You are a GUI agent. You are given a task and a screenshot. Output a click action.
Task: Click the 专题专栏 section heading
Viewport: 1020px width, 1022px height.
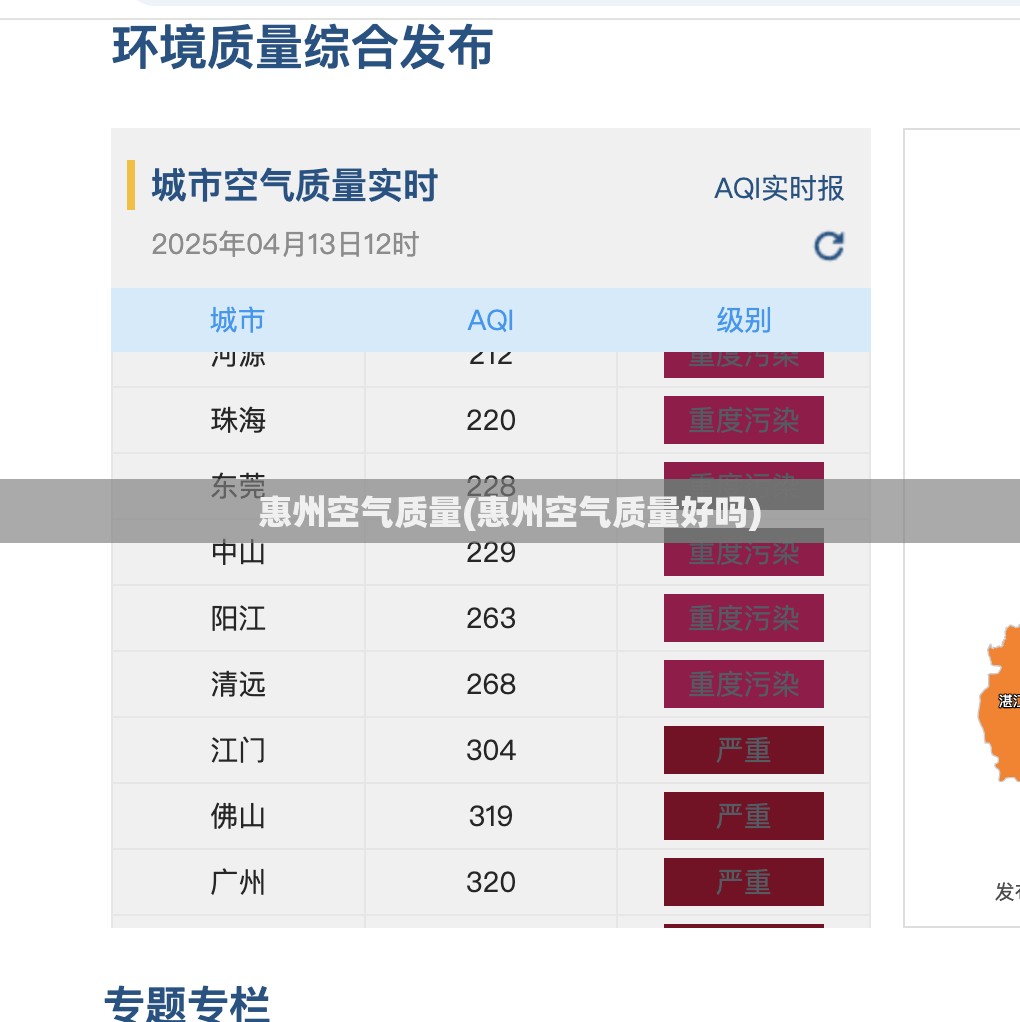187,1004
